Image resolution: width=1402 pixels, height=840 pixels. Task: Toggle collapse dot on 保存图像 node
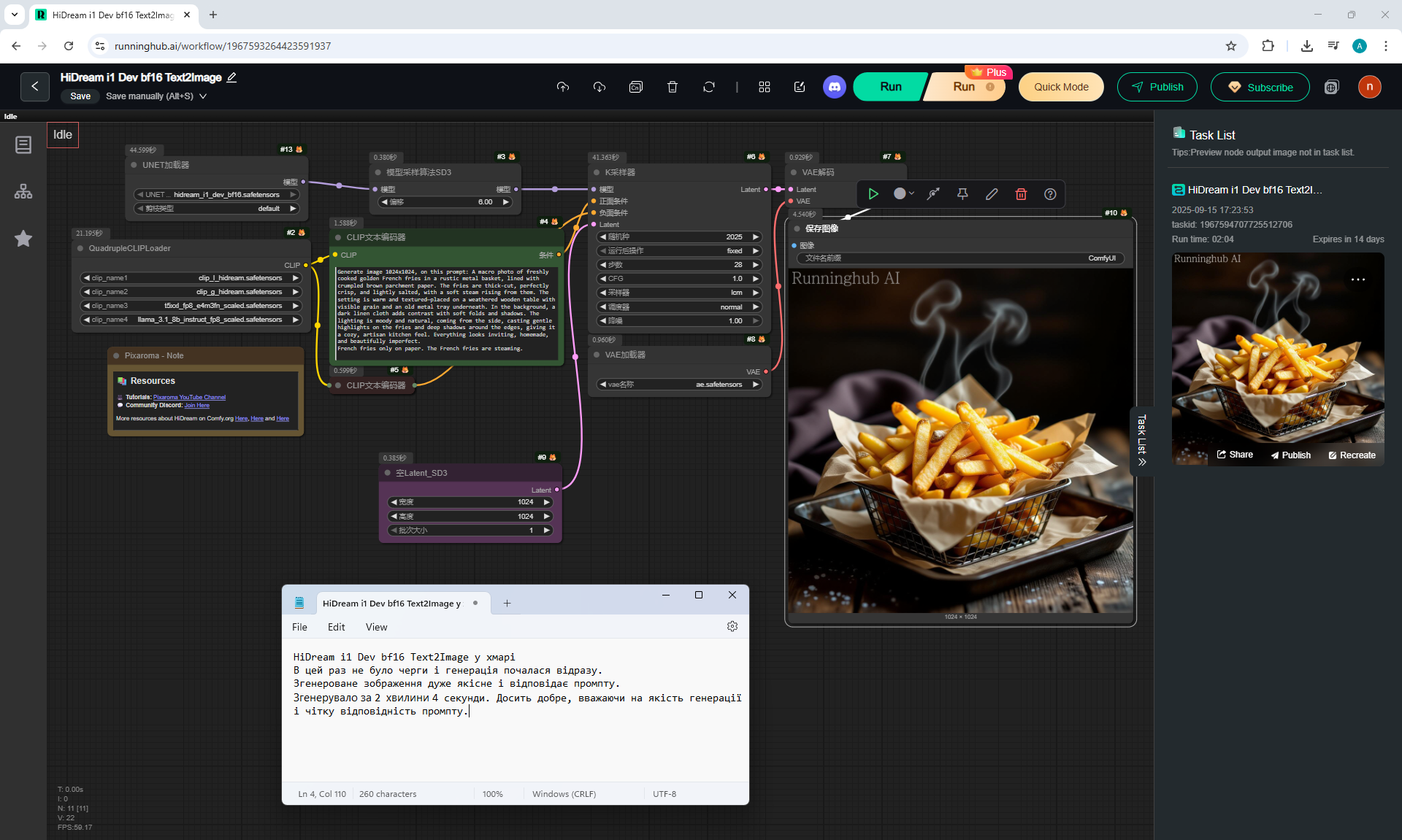coord(797,228)
